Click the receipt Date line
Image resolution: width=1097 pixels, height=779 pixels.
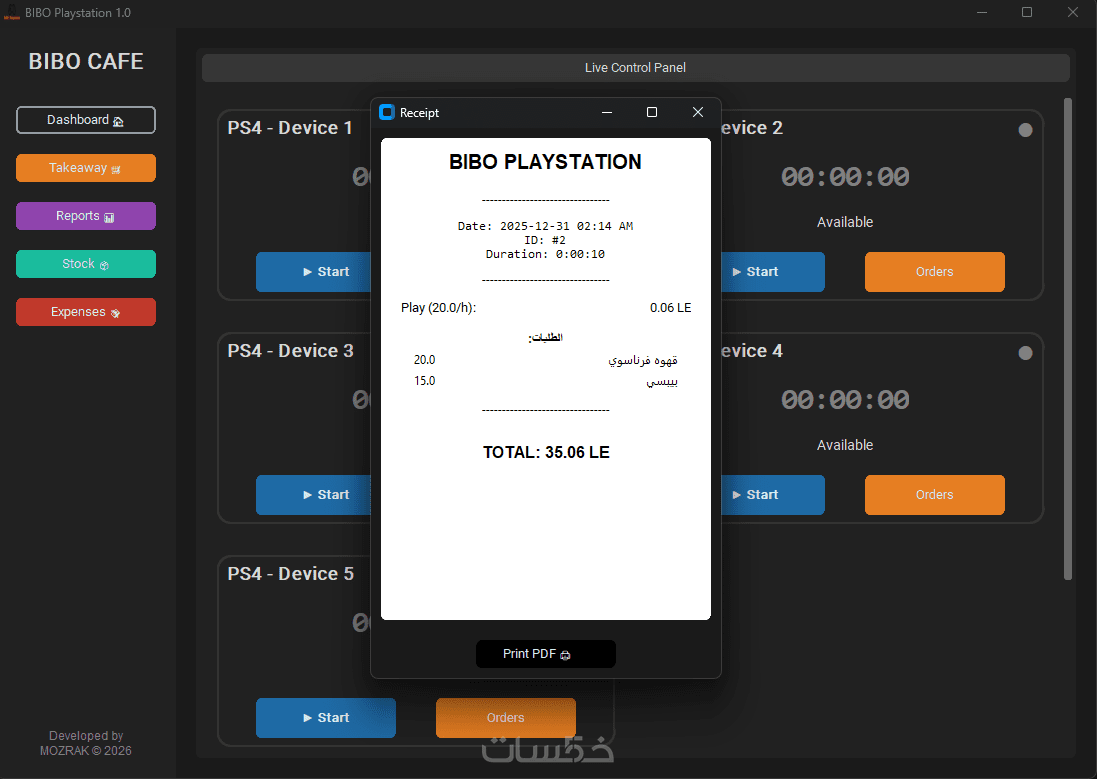[546, 226]
